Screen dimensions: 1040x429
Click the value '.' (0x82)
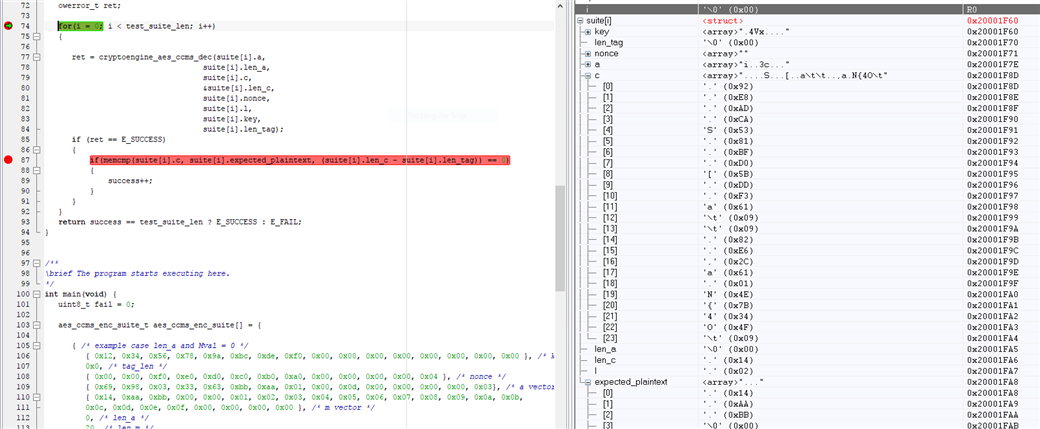click(727, 239)
